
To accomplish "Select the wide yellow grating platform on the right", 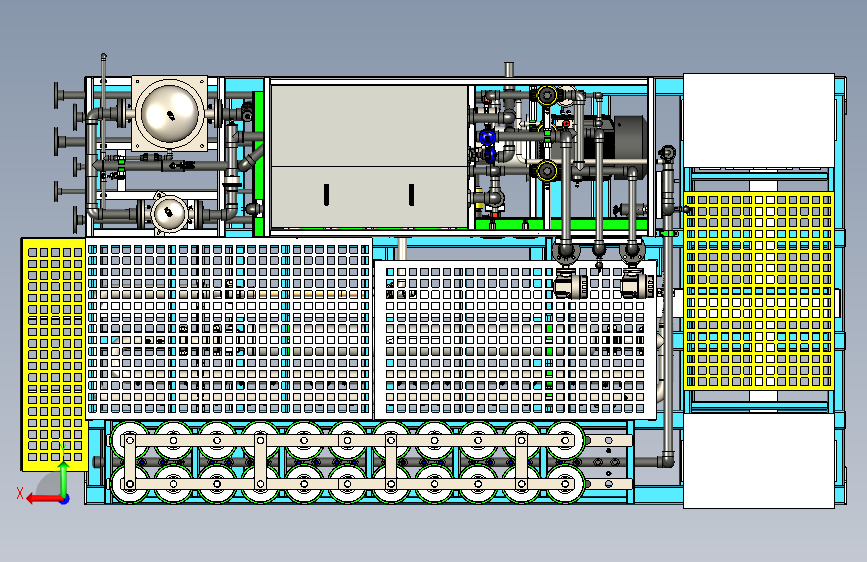I will 759,291.
